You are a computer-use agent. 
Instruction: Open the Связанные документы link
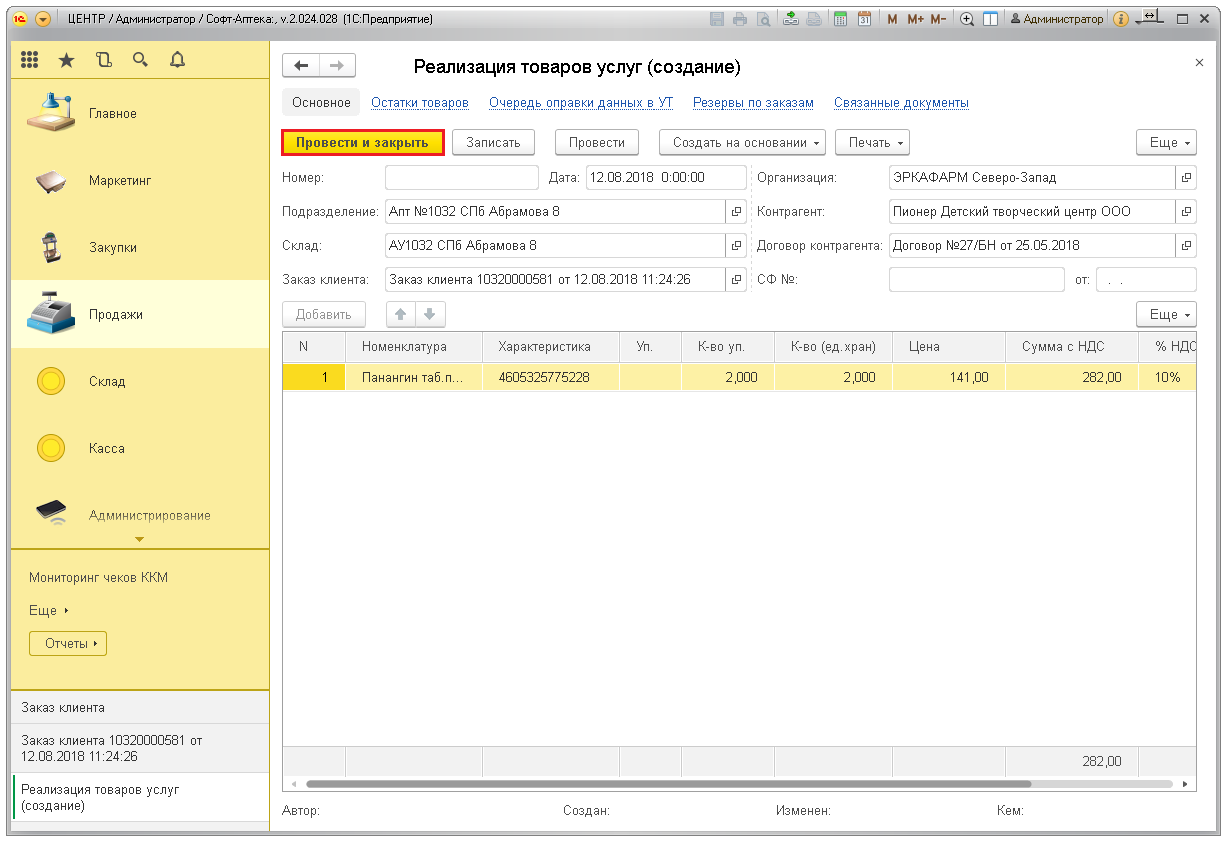[x=900, y=103]
